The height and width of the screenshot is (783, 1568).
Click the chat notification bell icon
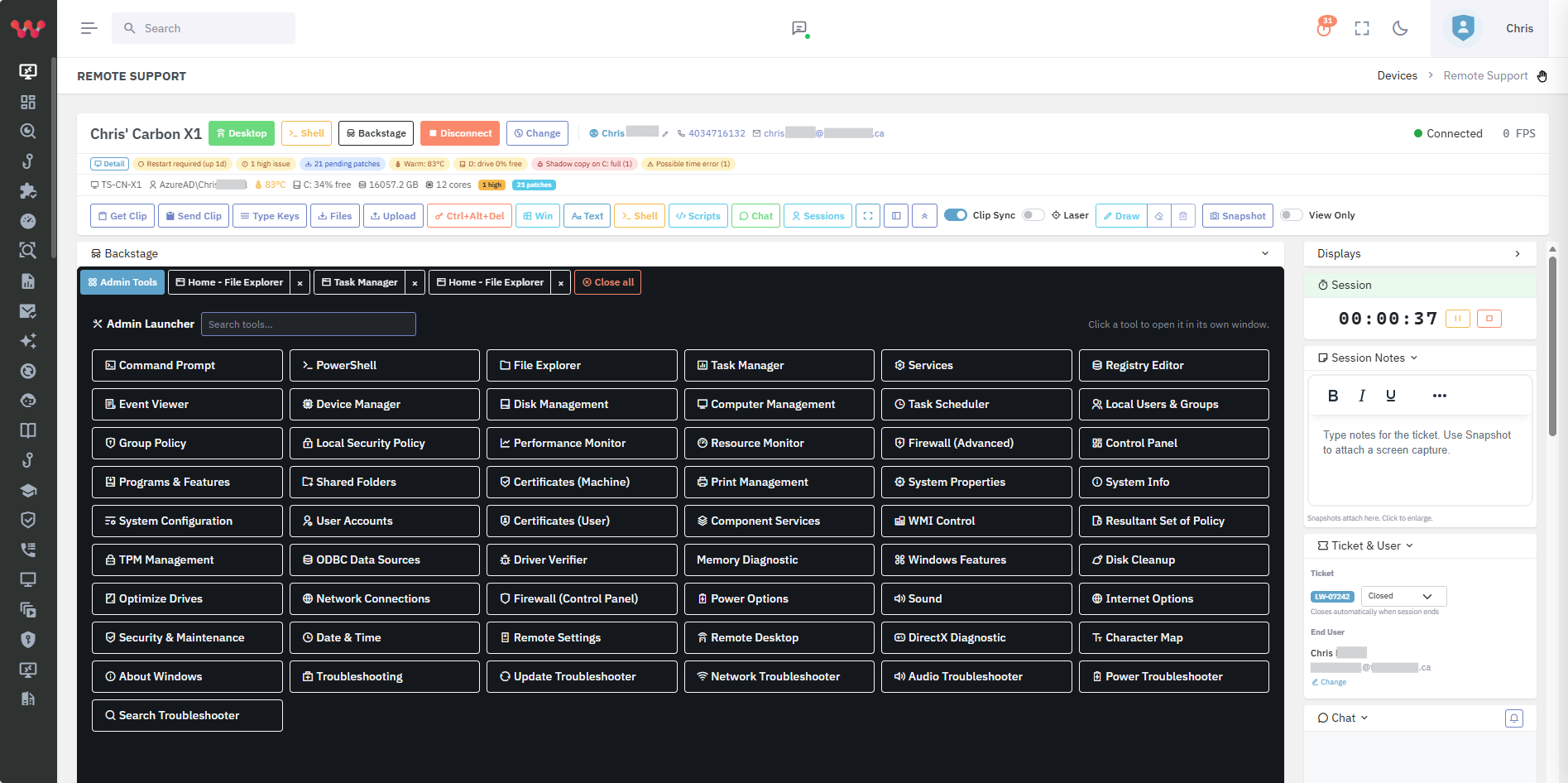[x=1514, y=718]
